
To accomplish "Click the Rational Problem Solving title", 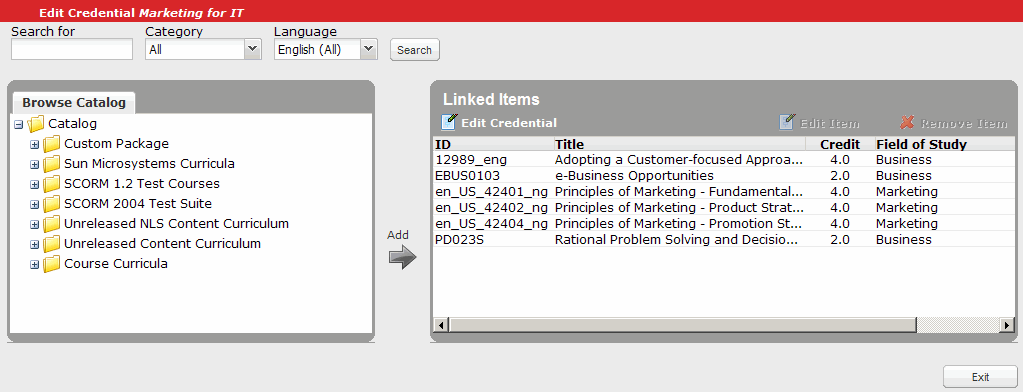I will pyautogui.click(x=677, y=239).
